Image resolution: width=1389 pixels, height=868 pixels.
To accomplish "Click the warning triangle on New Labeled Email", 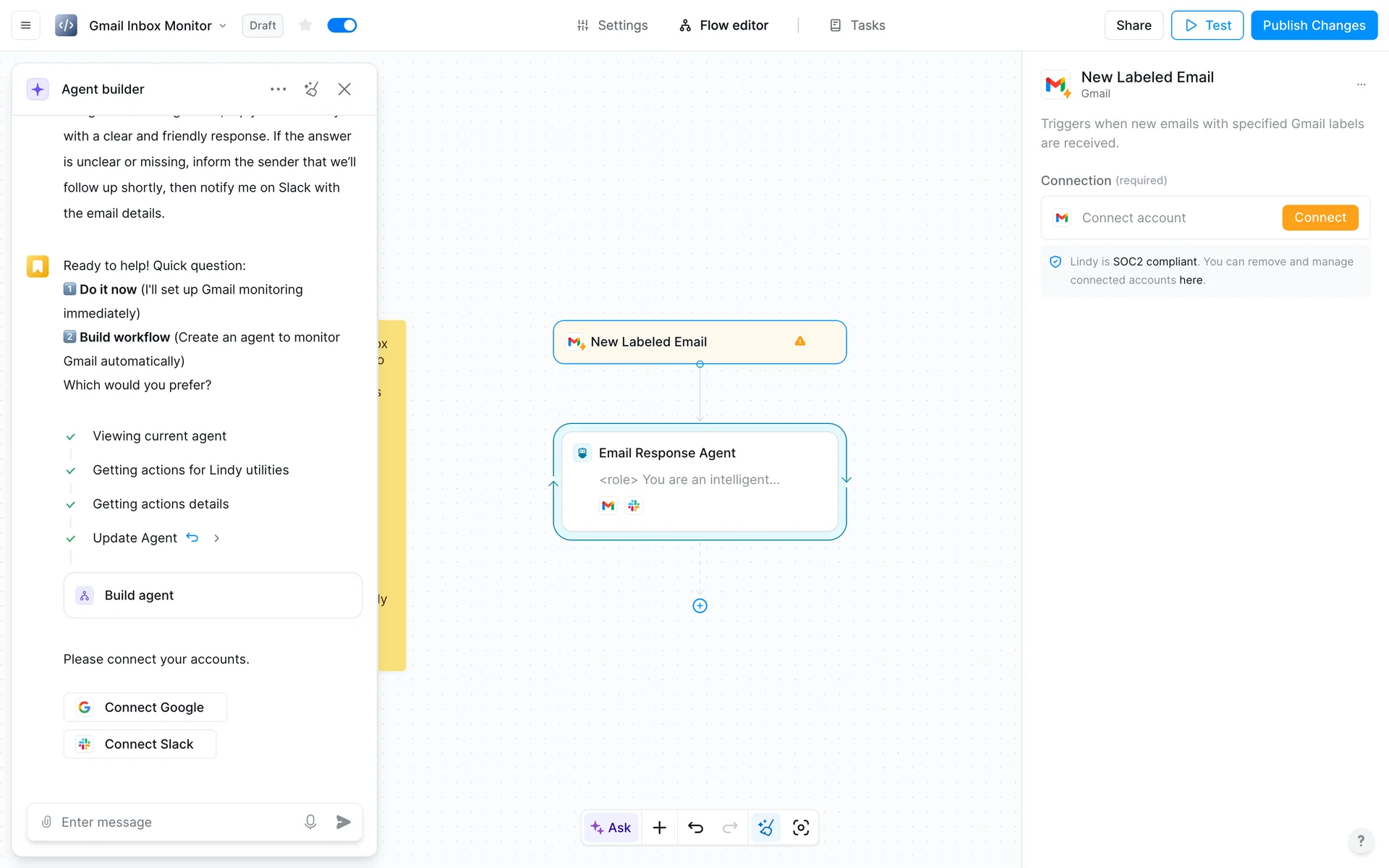I will point(800,341).
